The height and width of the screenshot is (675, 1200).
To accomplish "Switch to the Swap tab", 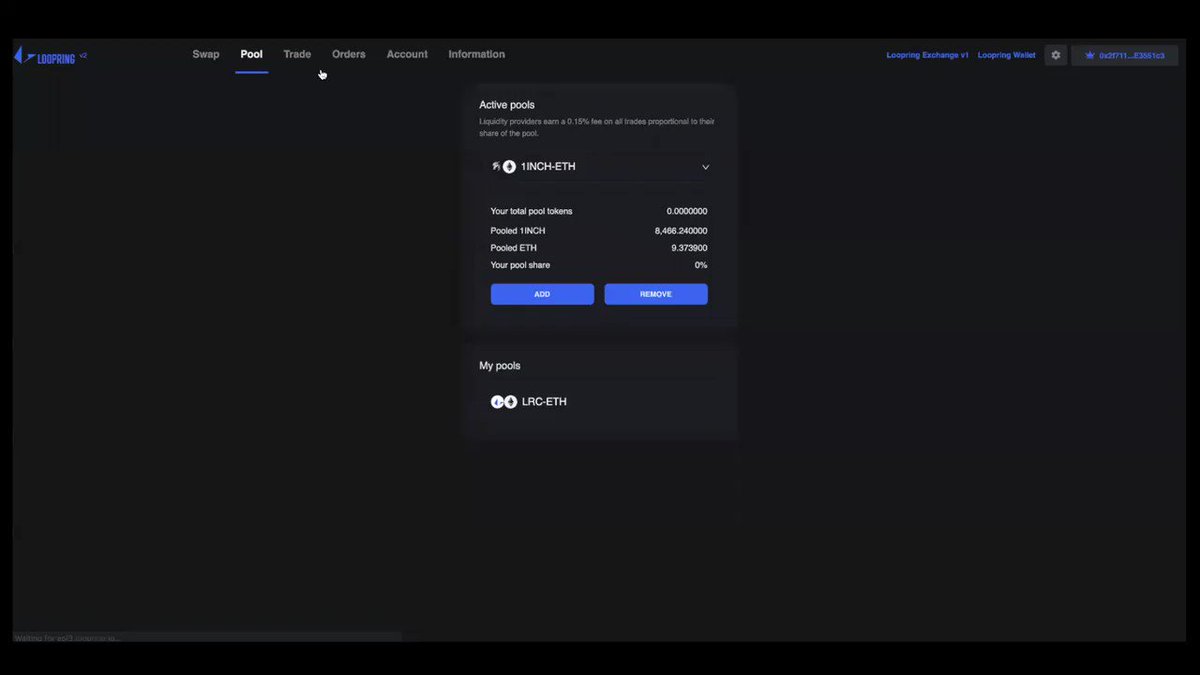I will pos(206,54).
